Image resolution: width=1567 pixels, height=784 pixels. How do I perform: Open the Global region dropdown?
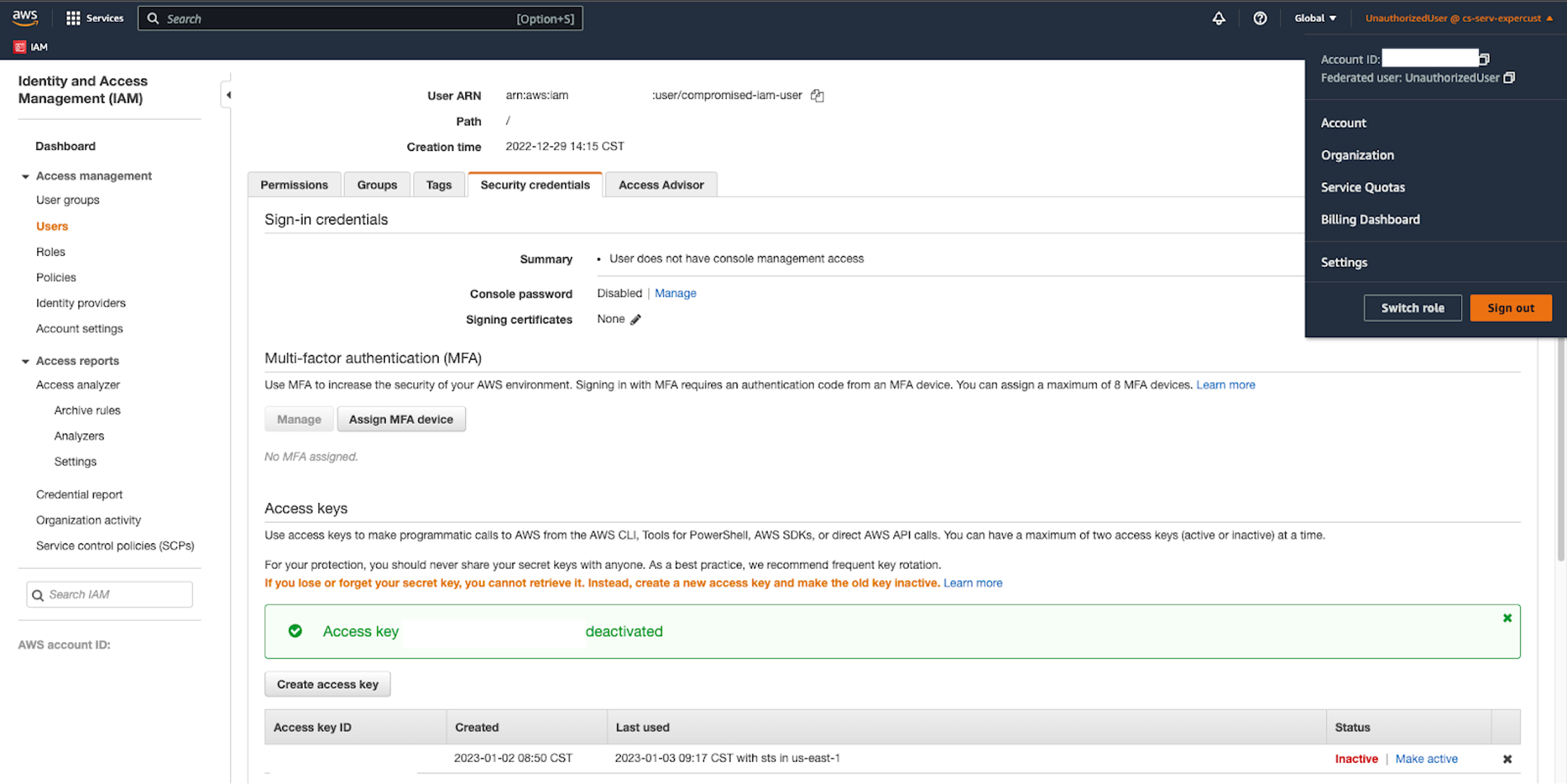(x=1315, y=18)
